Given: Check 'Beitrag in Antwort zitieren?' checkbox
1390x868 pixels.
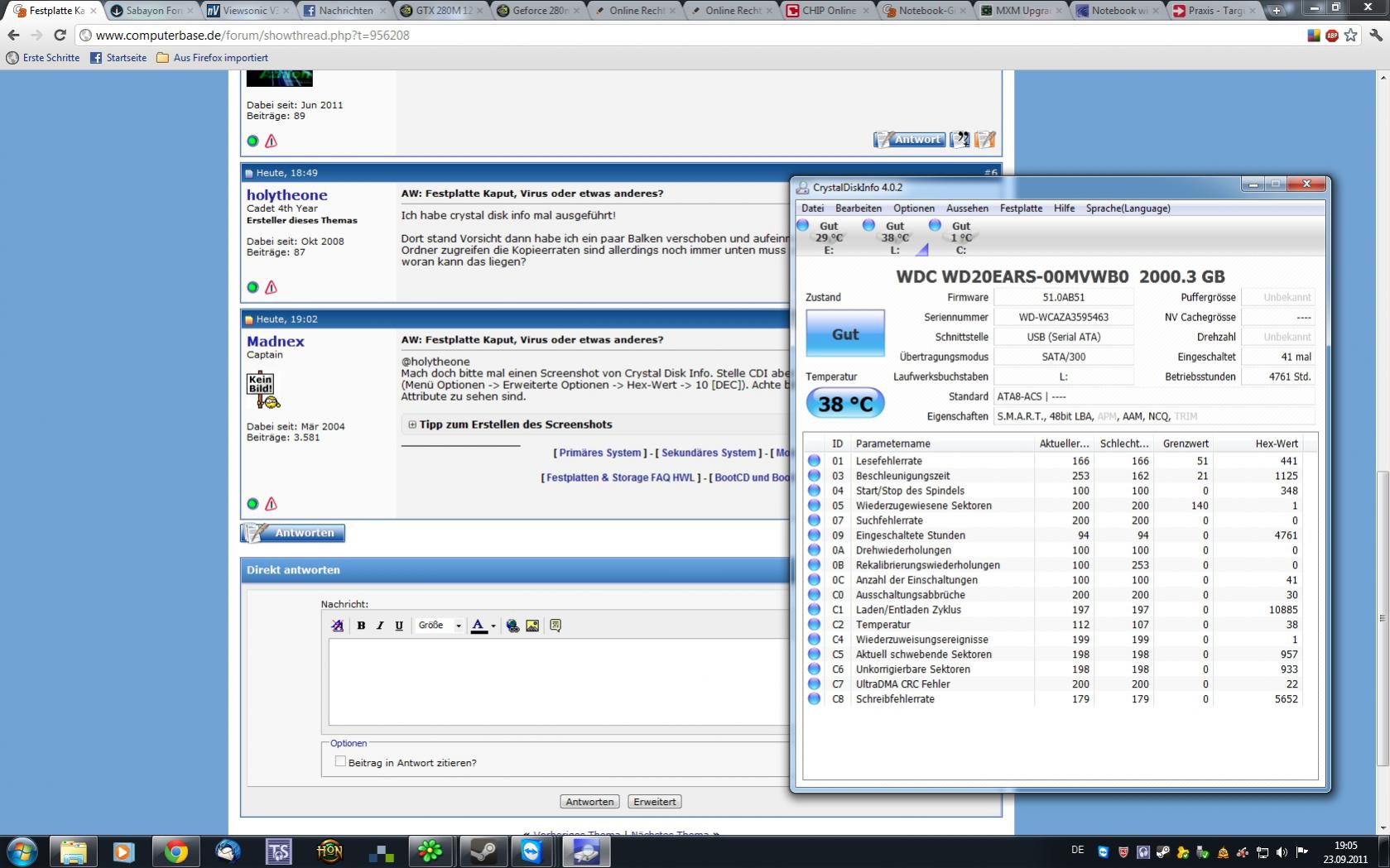Looking at the screenshot, I should click(x=340, y=761).
